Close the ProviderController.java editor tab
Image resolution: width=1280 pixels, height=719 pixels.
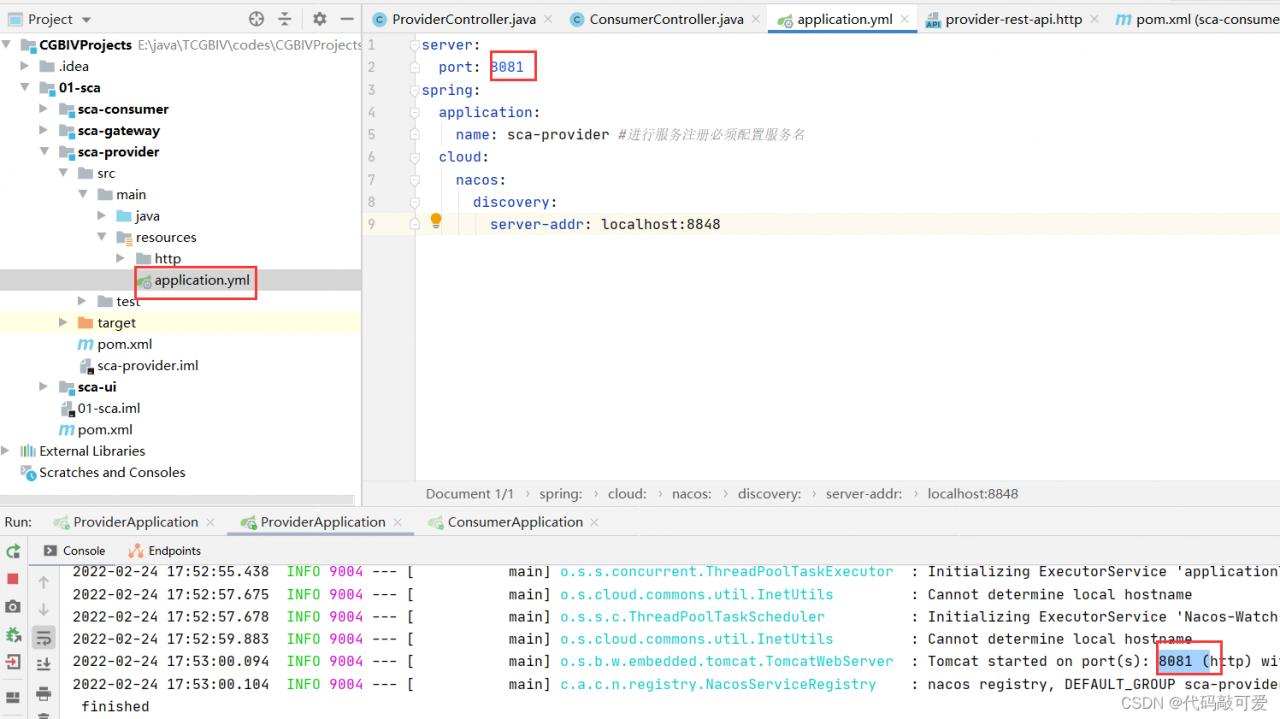[x=548, y=19]
